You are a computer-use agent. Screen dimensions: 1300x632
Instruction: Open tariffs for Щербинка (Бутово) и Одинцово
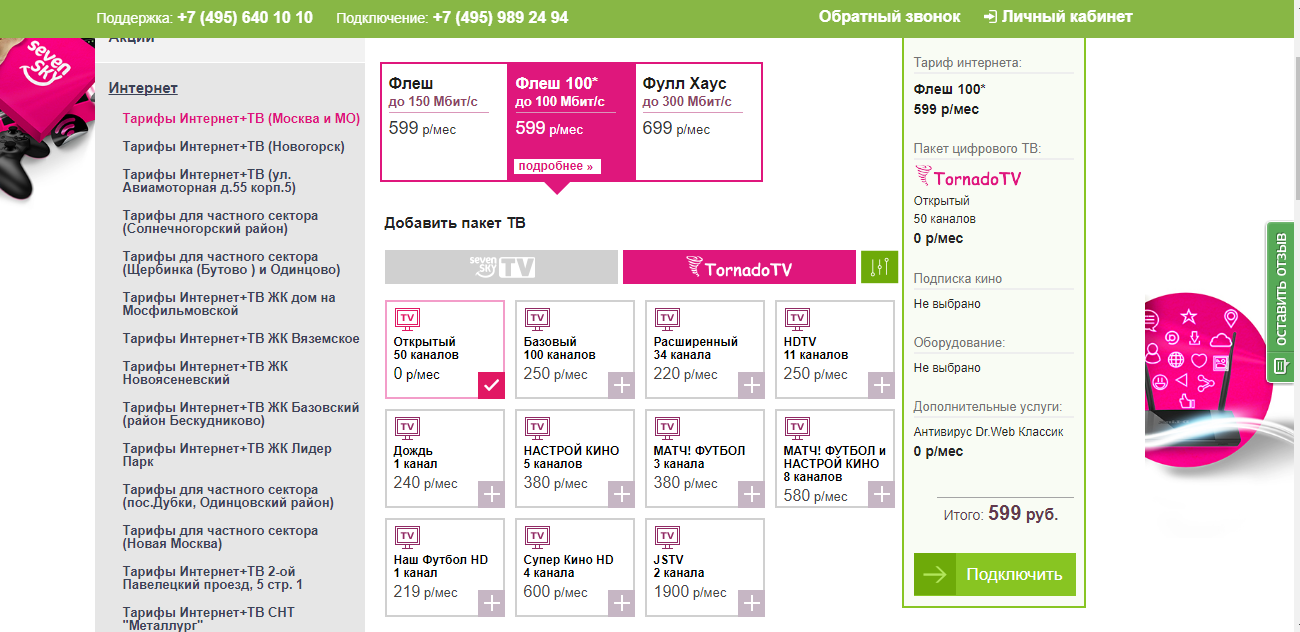[232, 263]
